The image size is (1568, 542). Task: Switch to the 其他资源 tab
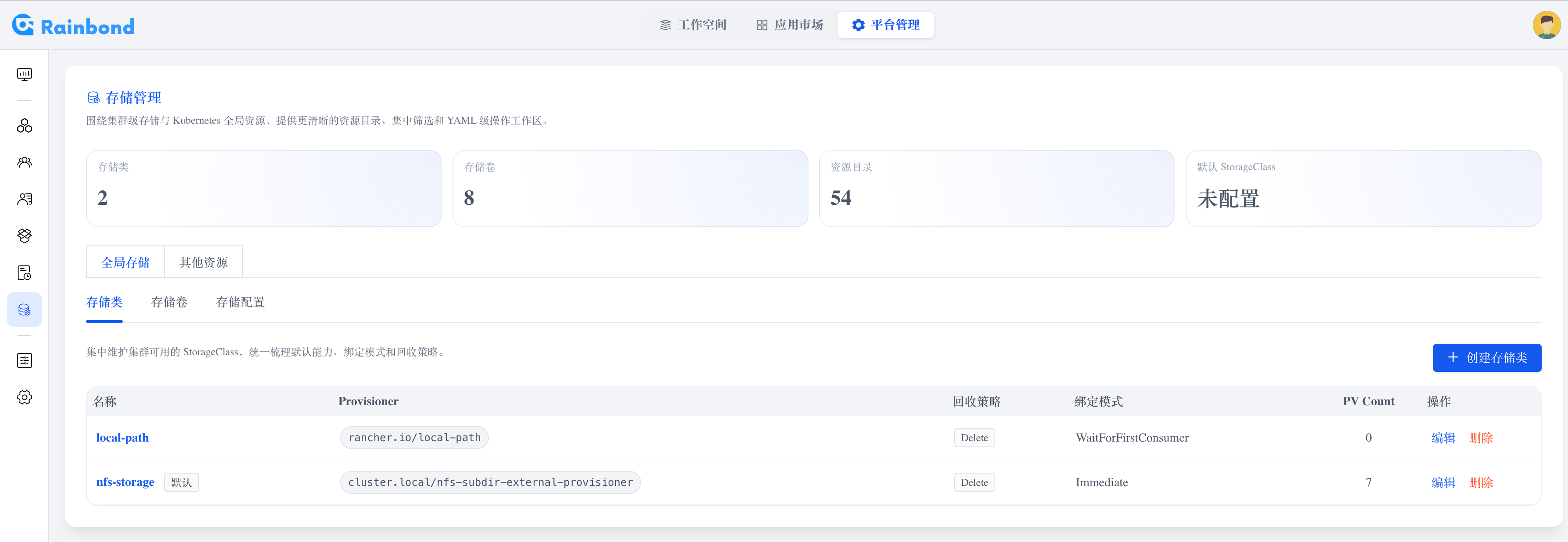click(203, 261)
